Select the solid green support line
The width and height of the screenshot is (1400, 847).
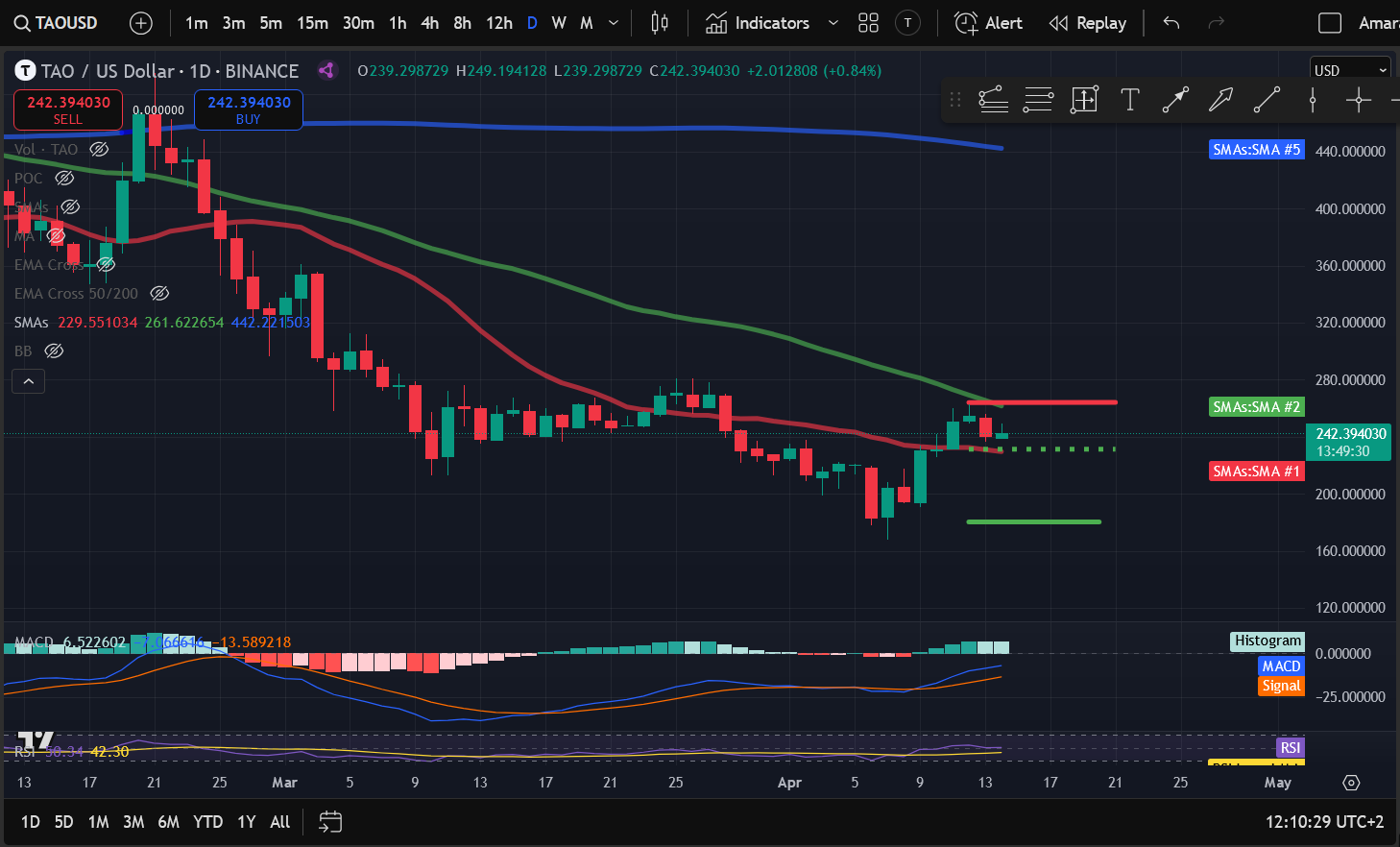tap(1034, 521)
